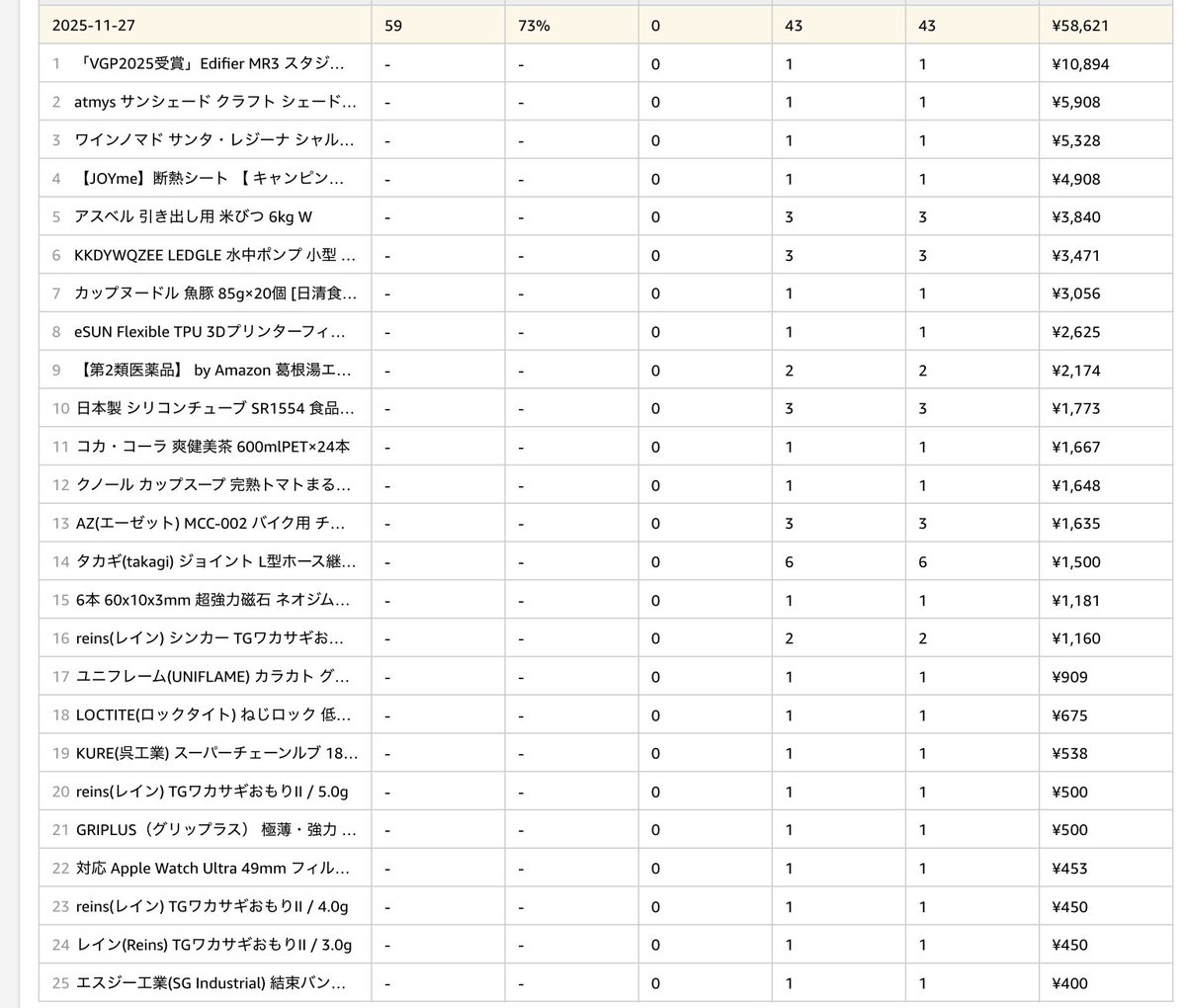Click the ¥538 revenue amount
This screenshot has height=1008, width=1186.
click(x=1070, y=753)
